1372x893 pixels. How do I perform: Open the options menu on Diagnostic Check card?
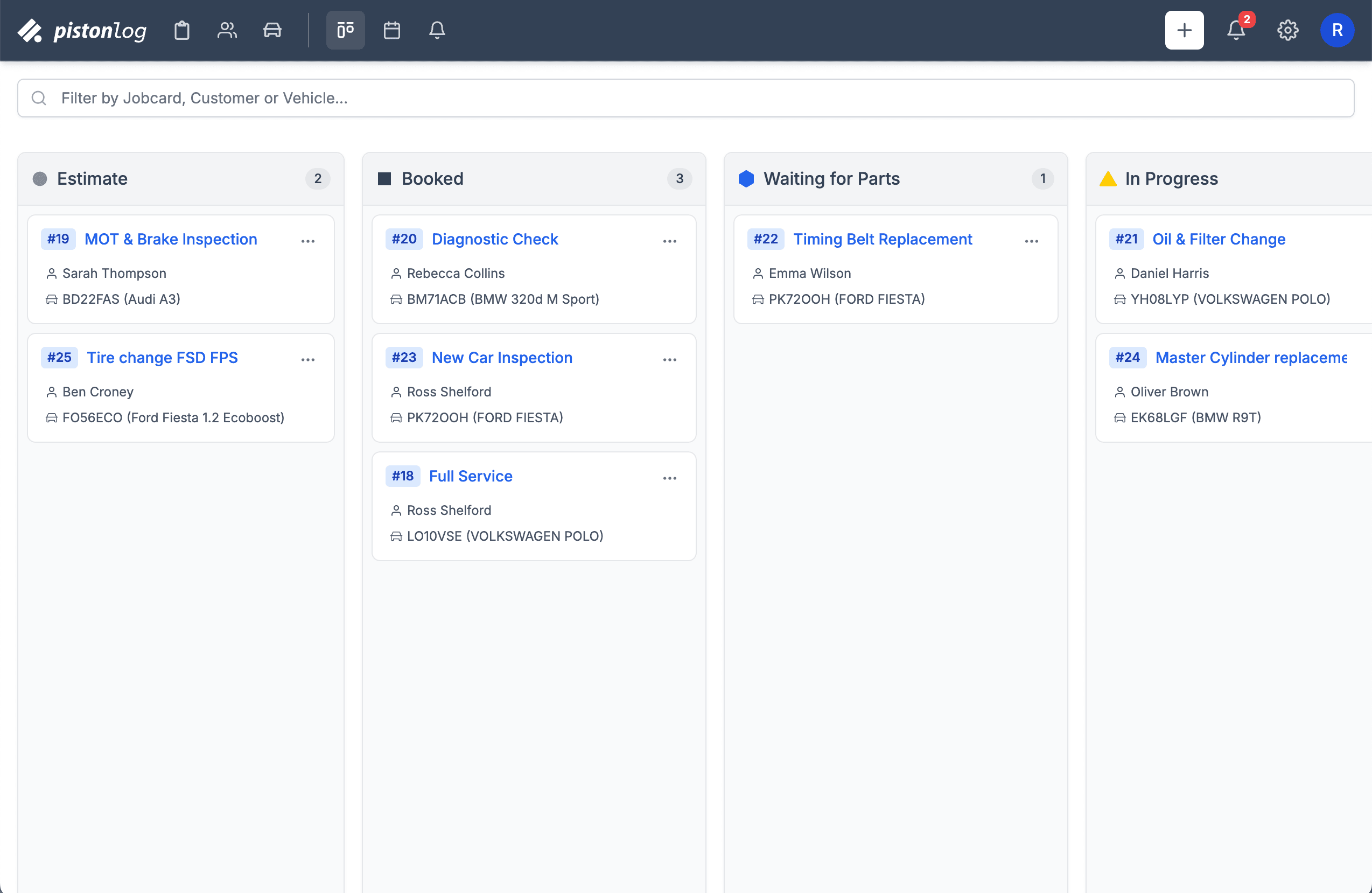pos(669,241)
